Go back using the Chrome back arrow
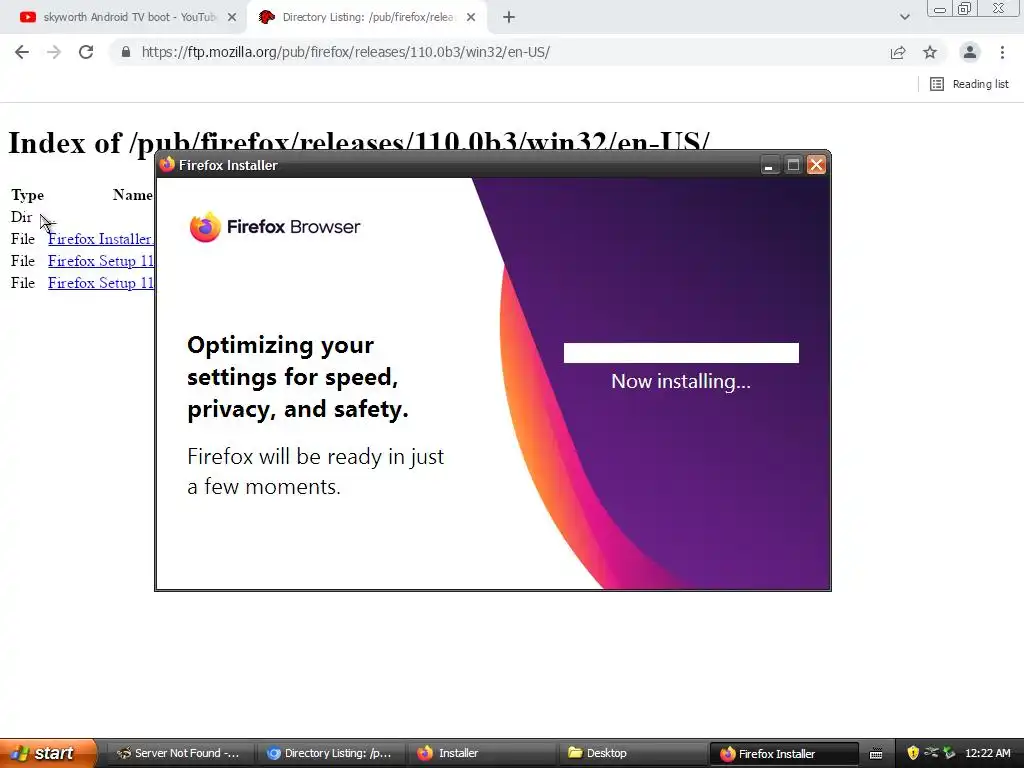The height and width of the screenshot is (768, 1024). pos(22,52)
